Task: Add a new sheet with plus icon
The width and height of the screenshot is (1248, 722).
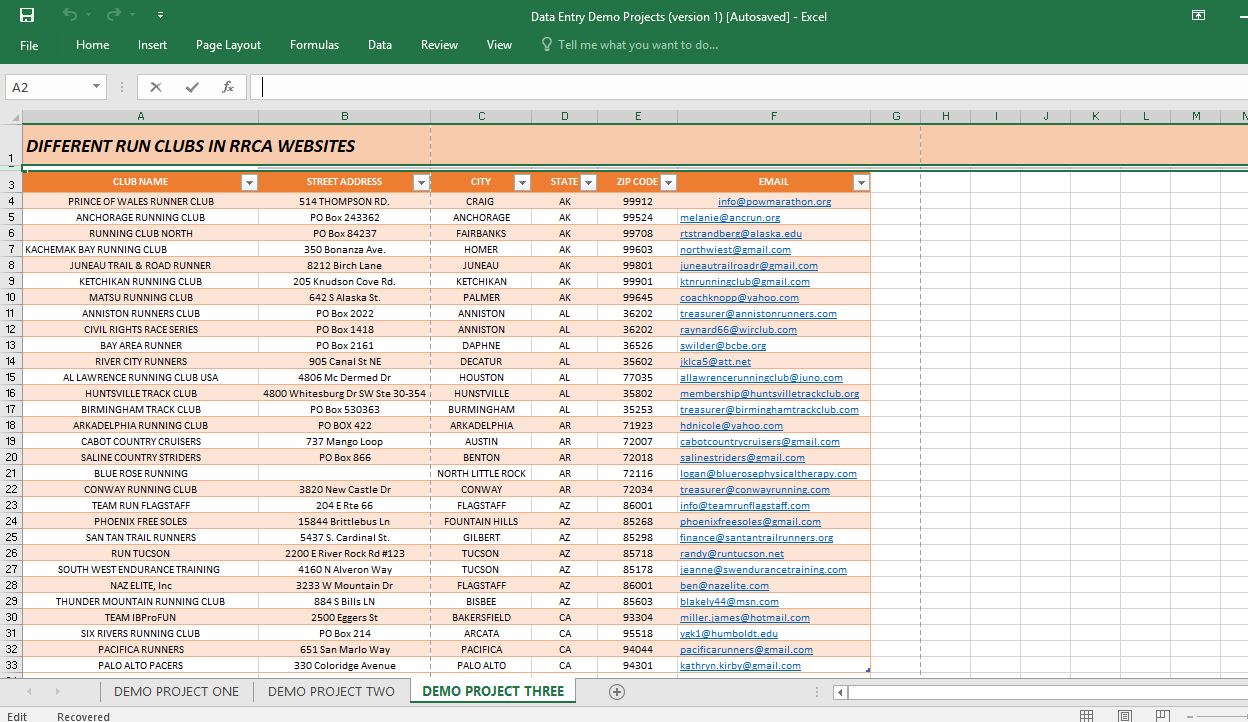Action: coord(617,692)
